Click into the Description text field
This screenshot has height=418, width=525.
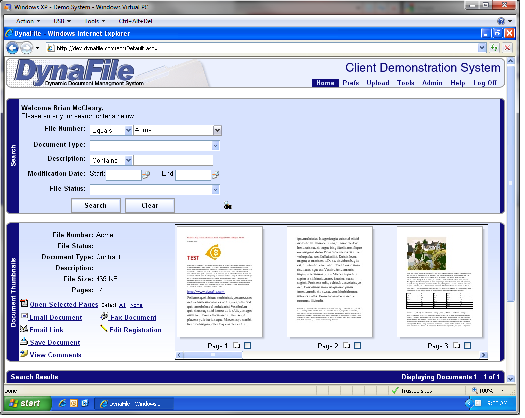(173, 160)
